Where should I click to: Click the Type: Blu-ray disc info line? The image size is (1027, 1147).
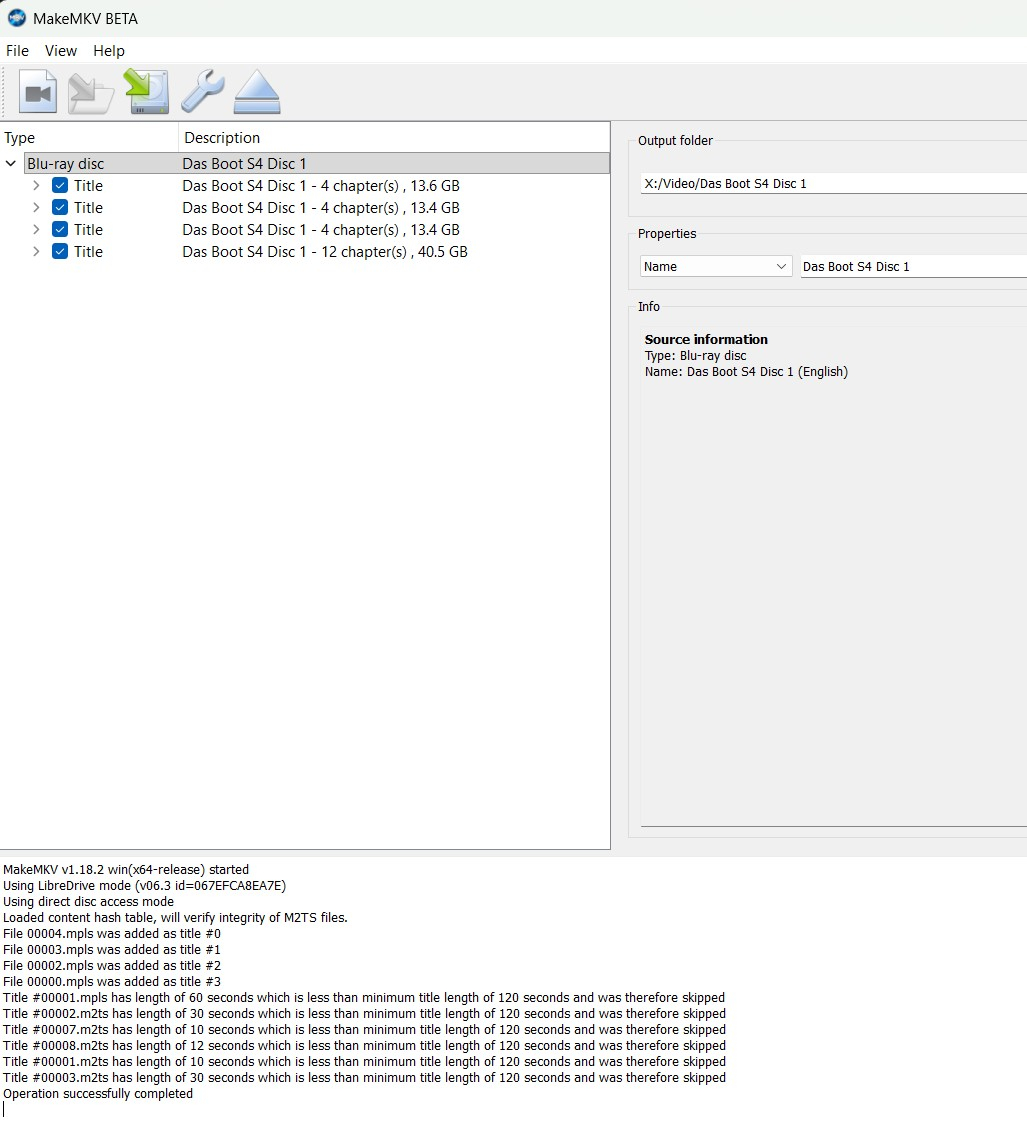pos(696,356)
